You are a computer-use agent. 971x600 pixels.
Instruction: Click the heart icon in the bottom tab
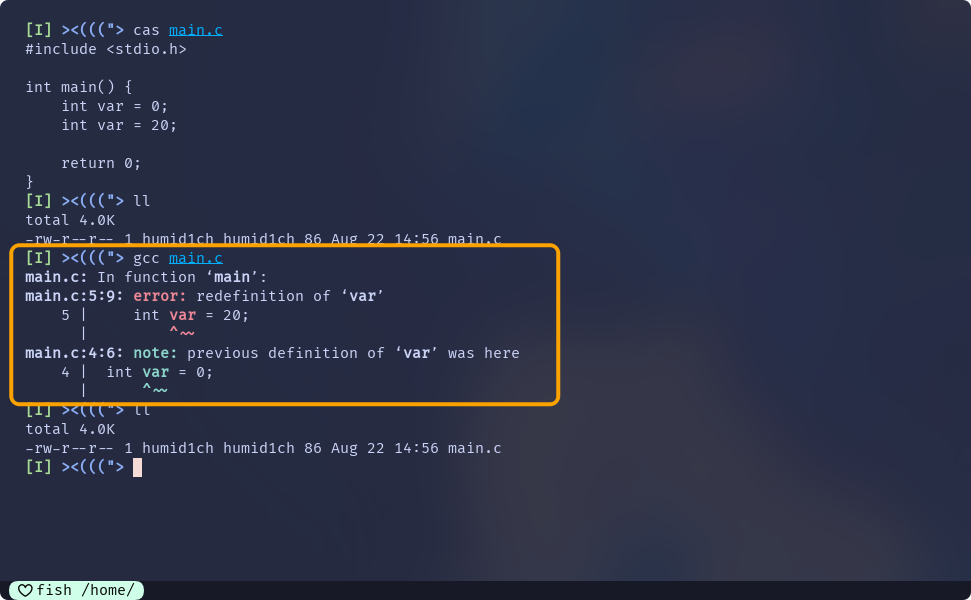pos(25,590)
